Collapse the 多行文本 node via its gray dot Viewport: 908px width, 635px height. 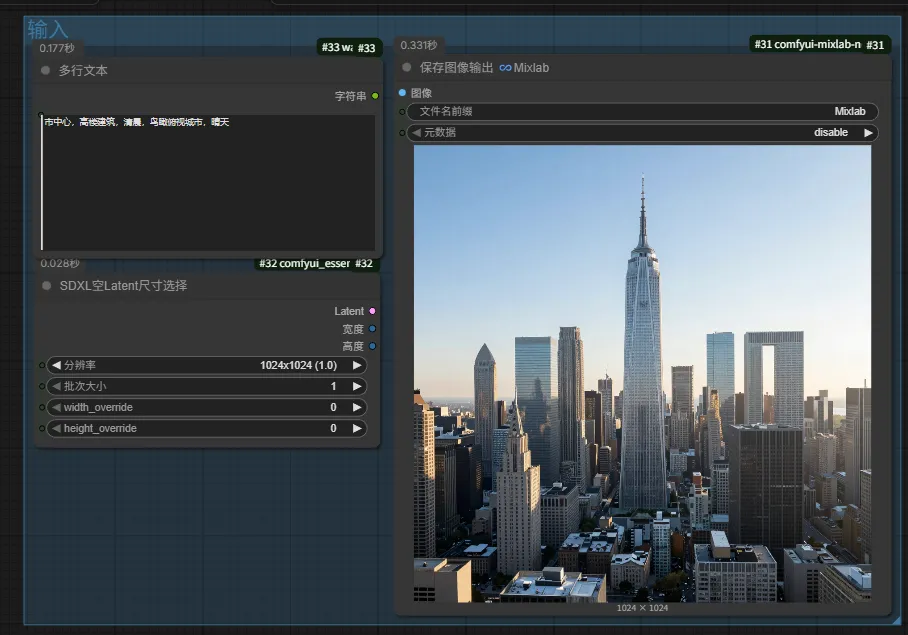[46, 71]
